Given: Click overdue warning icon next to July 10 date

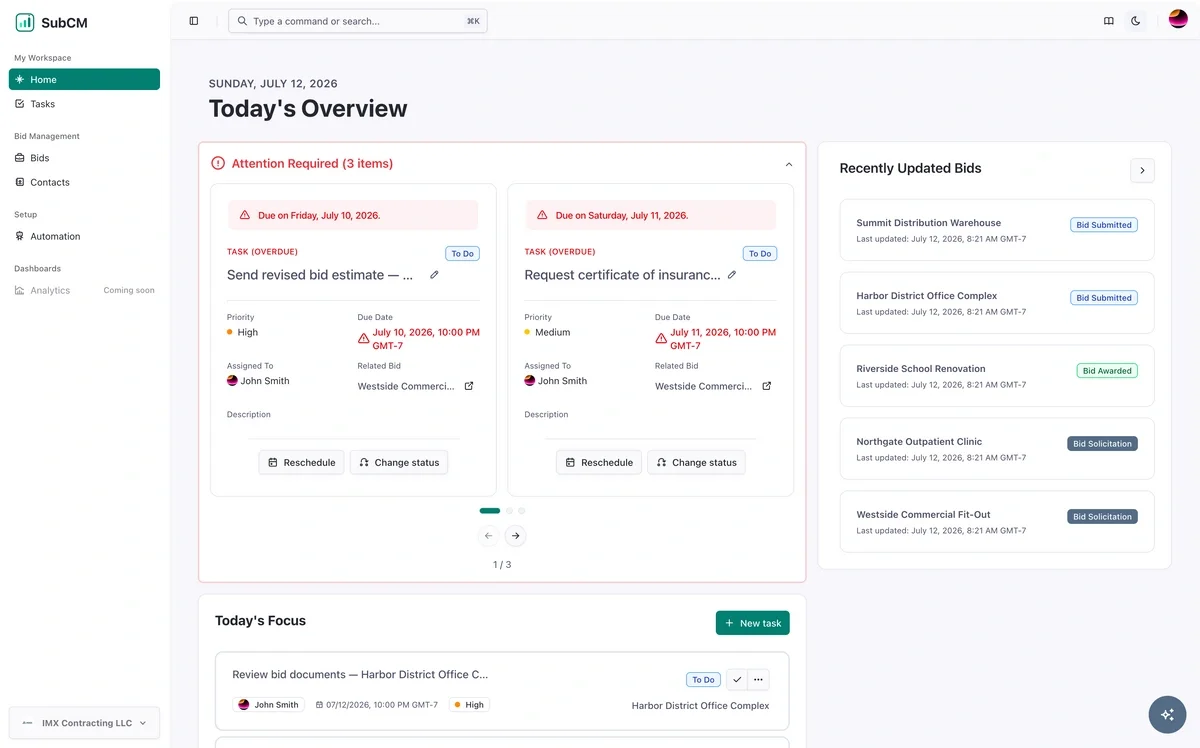Looking at the screenshot, I should [364, 339].
